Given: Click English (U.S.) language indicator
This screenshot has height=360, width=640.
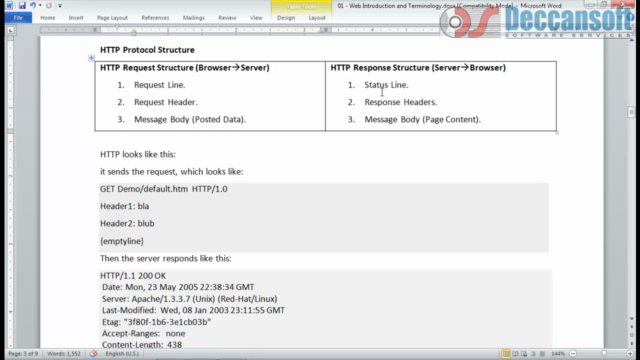Looking at the screenshot, I should click(x=122, y=353).
